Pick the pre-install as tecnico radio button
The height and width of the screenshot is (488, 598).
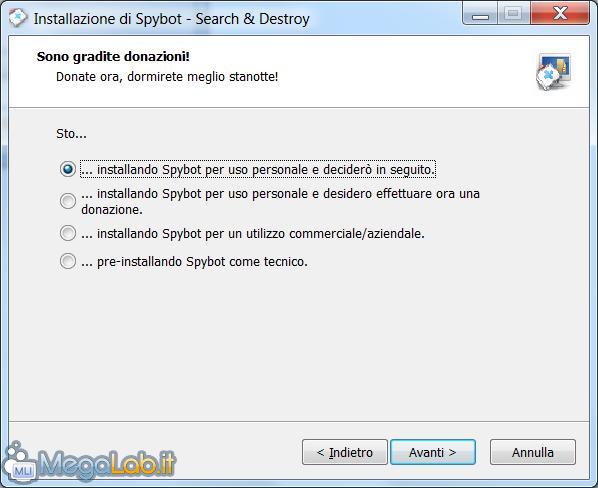click(x=68, y=261)
